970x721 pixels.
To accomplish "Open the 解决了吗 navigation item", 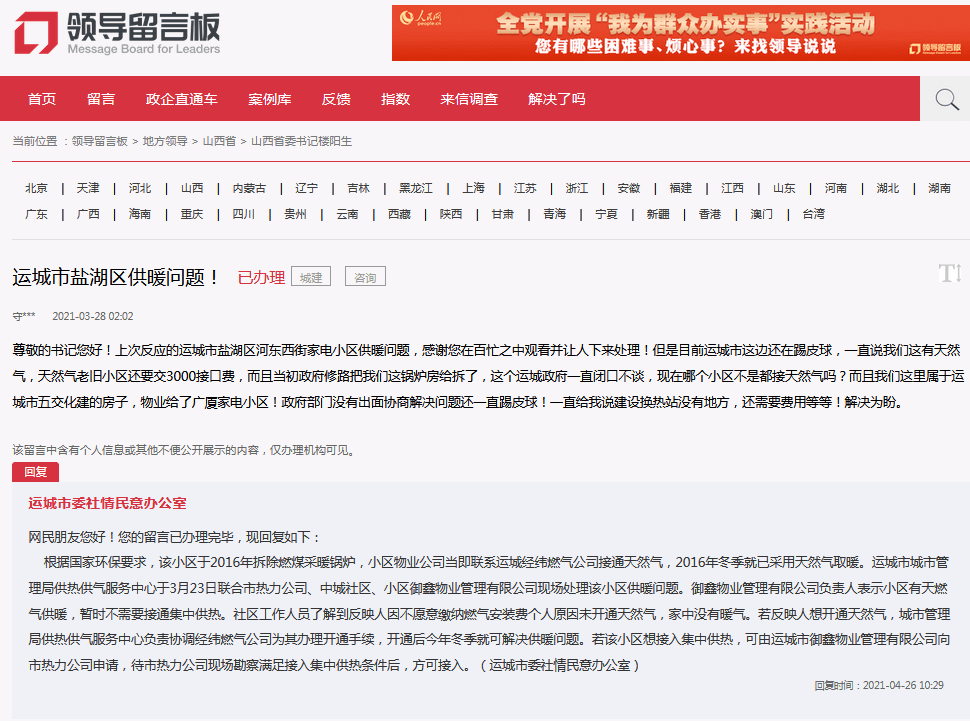I will [557, 99].
